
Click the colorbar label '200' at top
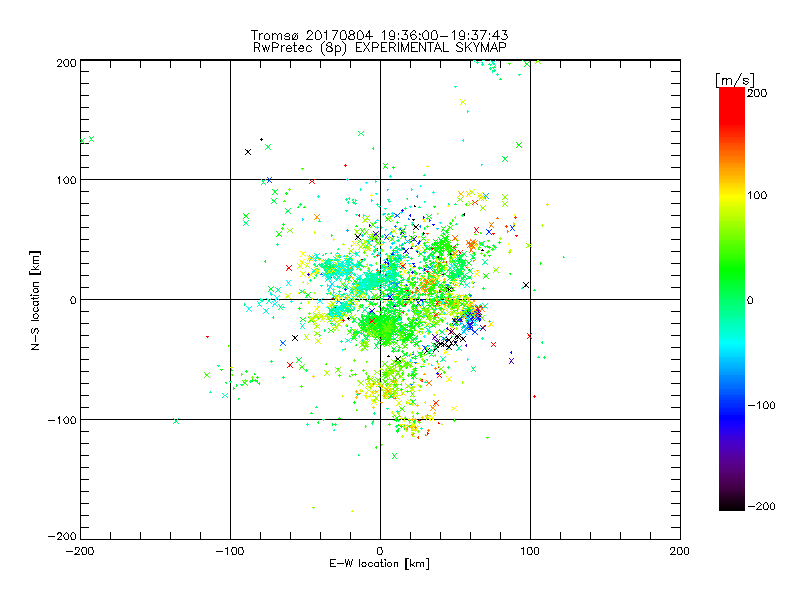(x=757, y=93)
